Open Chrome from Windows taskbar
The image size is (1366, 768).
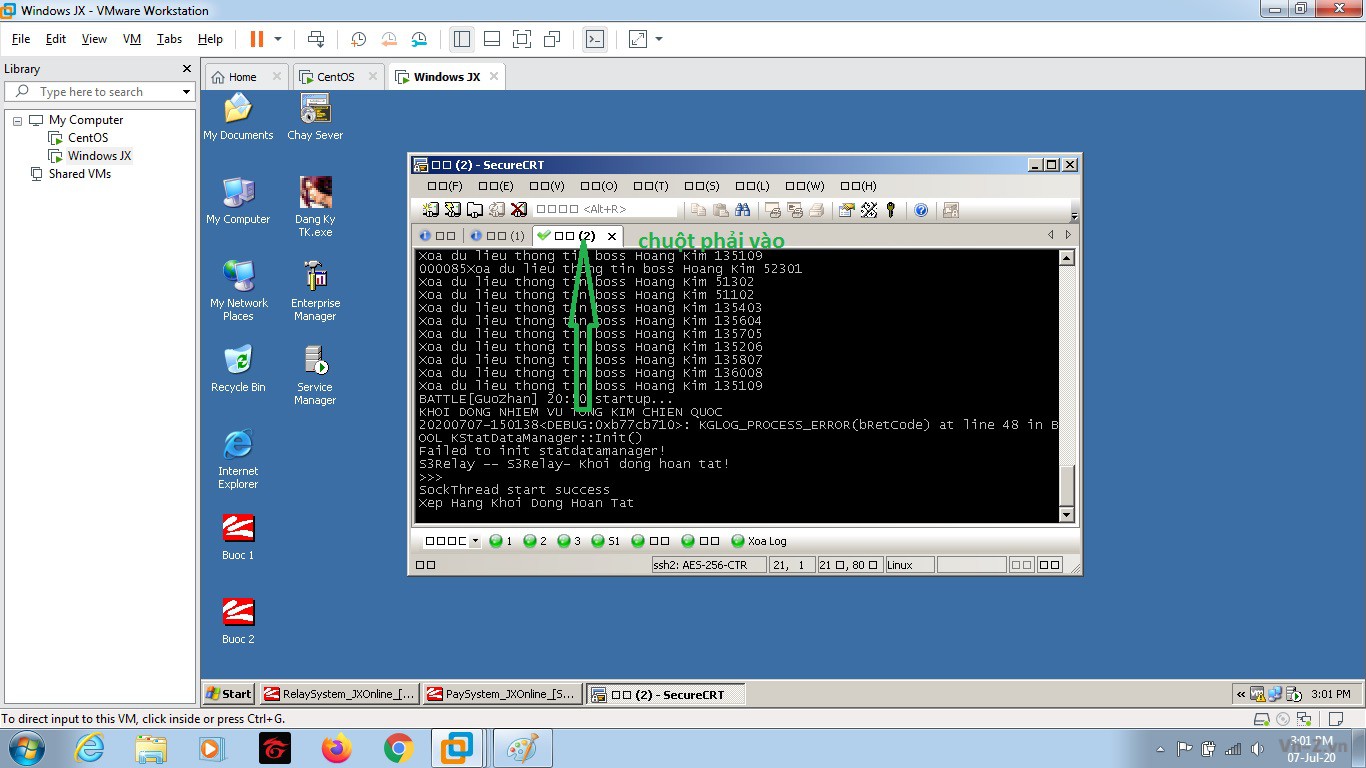(398, 748)
